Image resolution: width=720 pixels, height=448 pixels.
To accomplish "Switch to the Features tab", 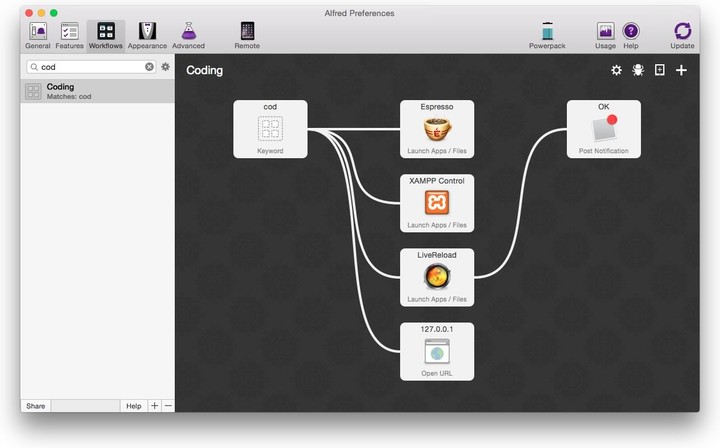I will (x=69, y=34).
